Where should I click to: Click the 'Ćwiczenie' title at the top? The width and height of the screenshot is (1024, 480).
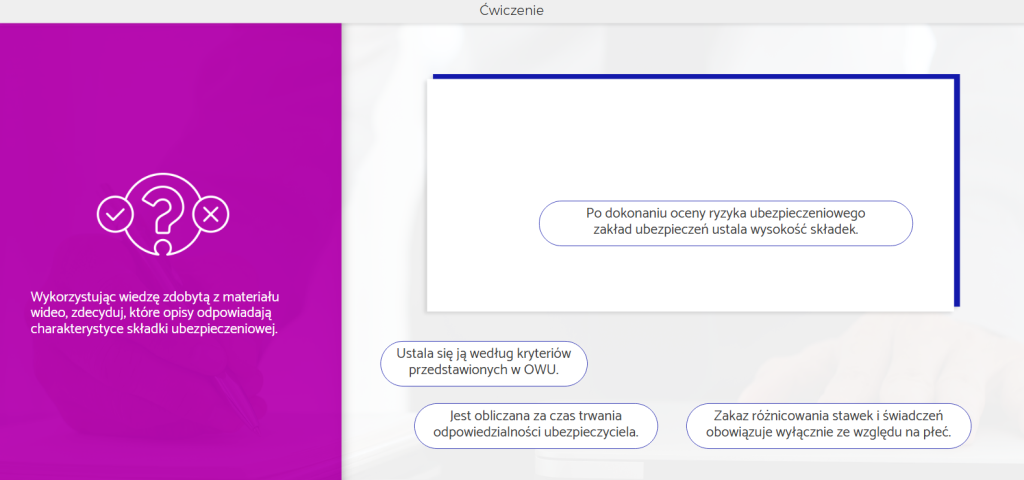(x=512, y=11)
